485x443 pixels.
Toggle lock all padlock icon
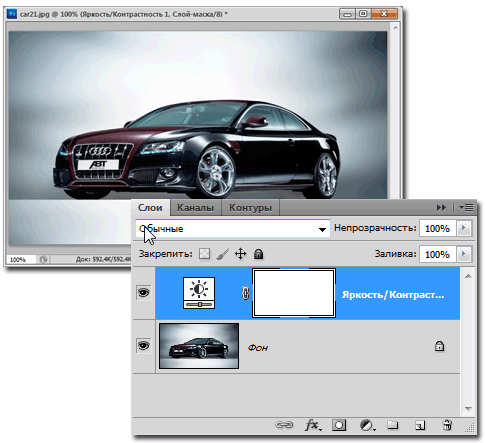(258, 254)
